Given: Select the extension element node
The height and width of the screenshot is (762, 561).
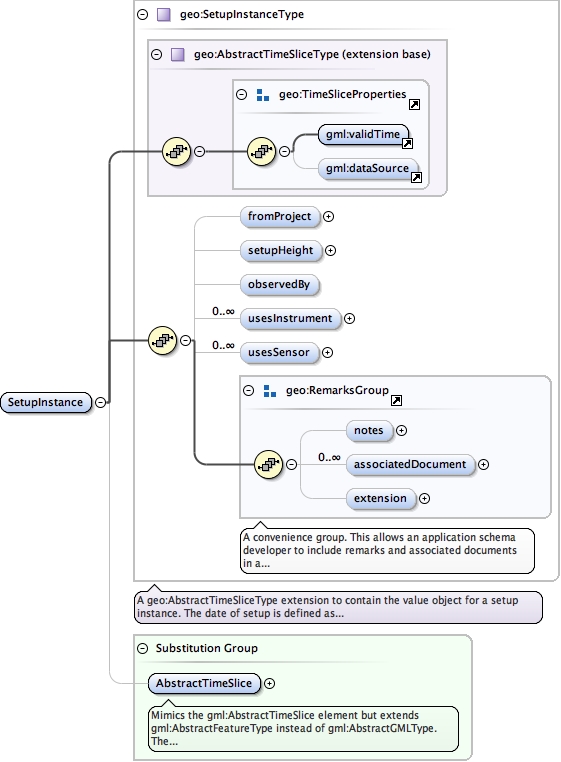Looking at the screenshot, I should 381,499.
